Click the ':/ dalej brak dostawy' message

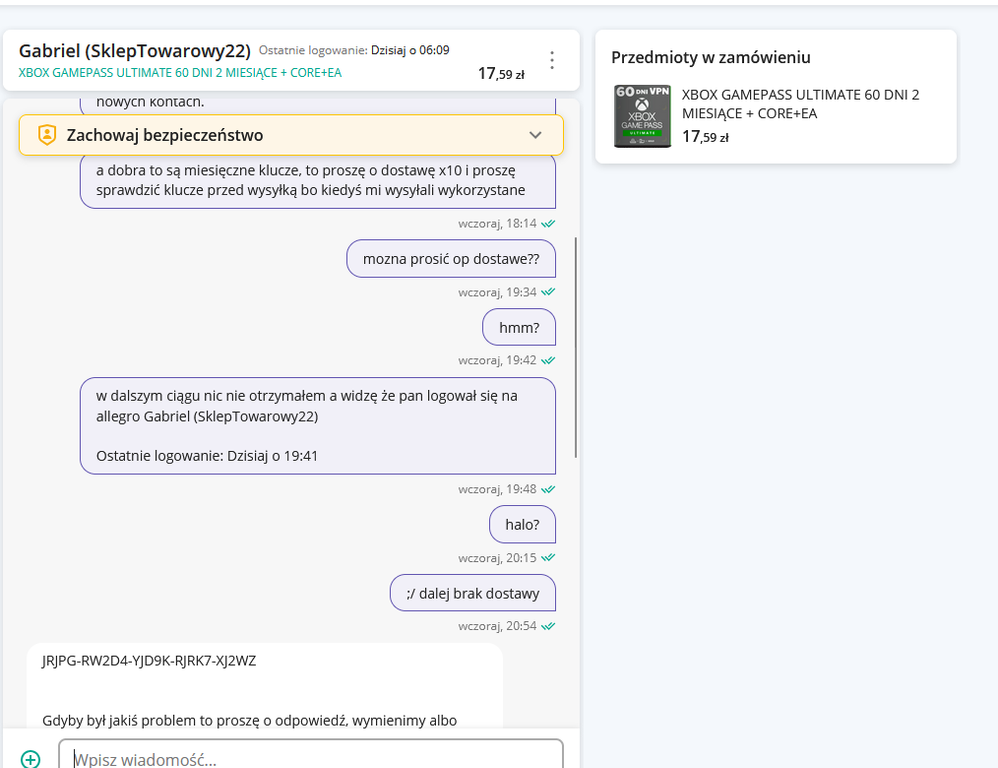(472, 593)
